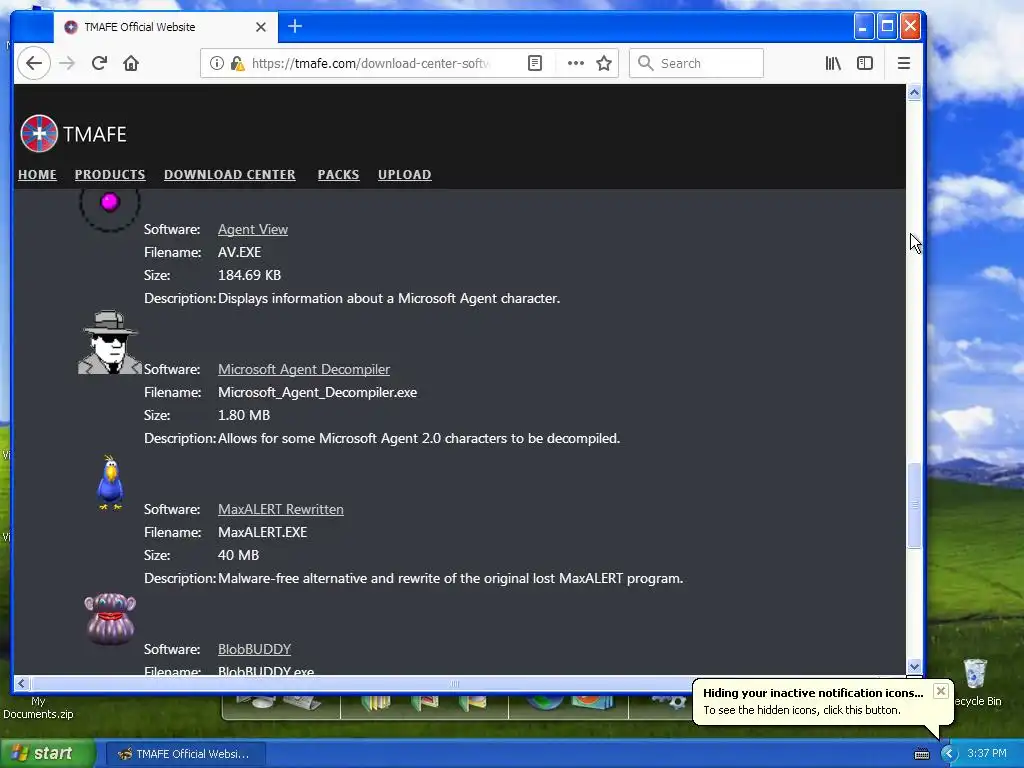This screenshot has width=1024, height=768.
Task: Open the MaxALERT Rewritten link
Action: [281, 509]
